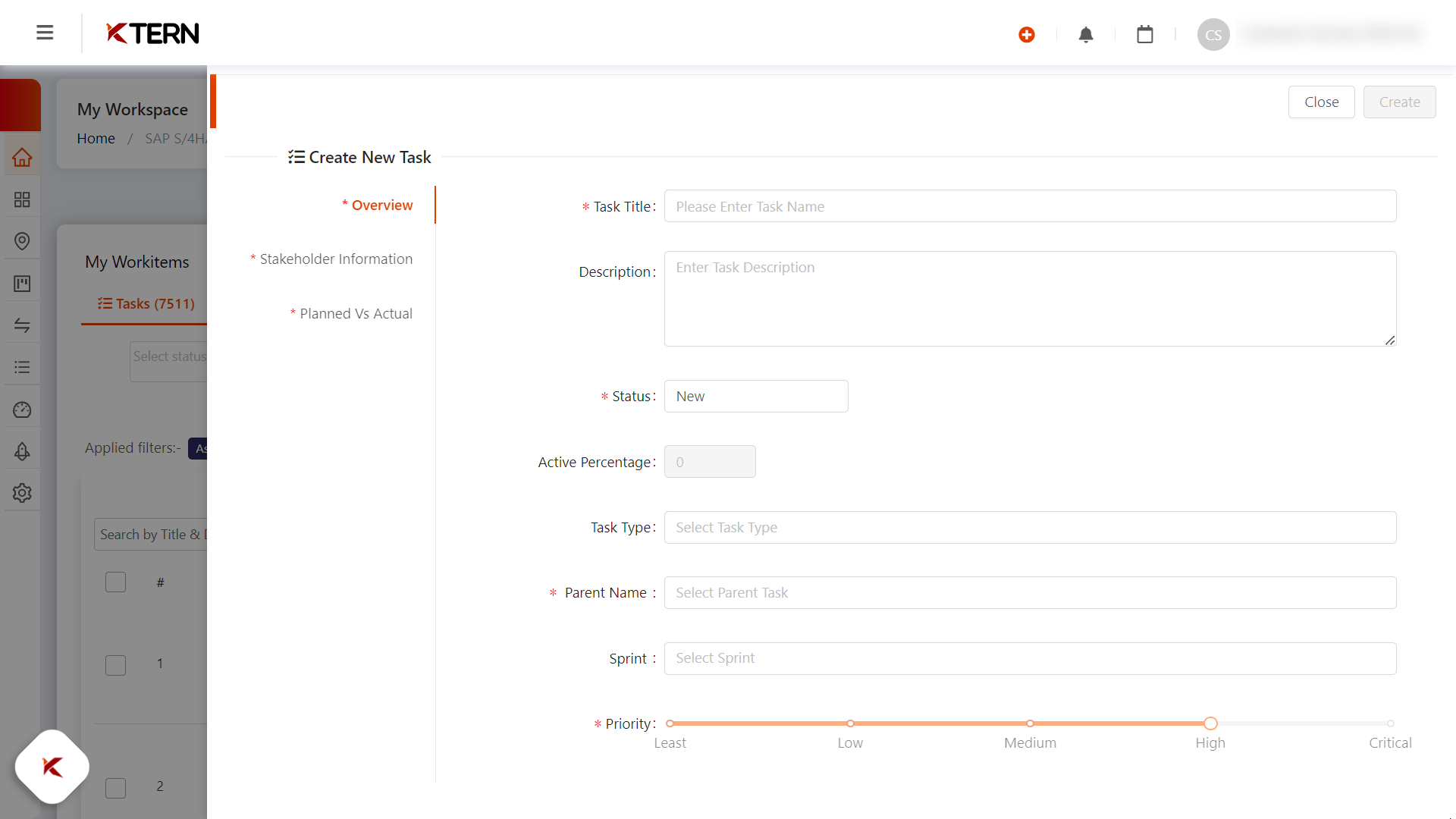Viewport: 1456px width, 819px height.
Task: Open the Select Task Type dropdown
Action: tap(1030, 527)
